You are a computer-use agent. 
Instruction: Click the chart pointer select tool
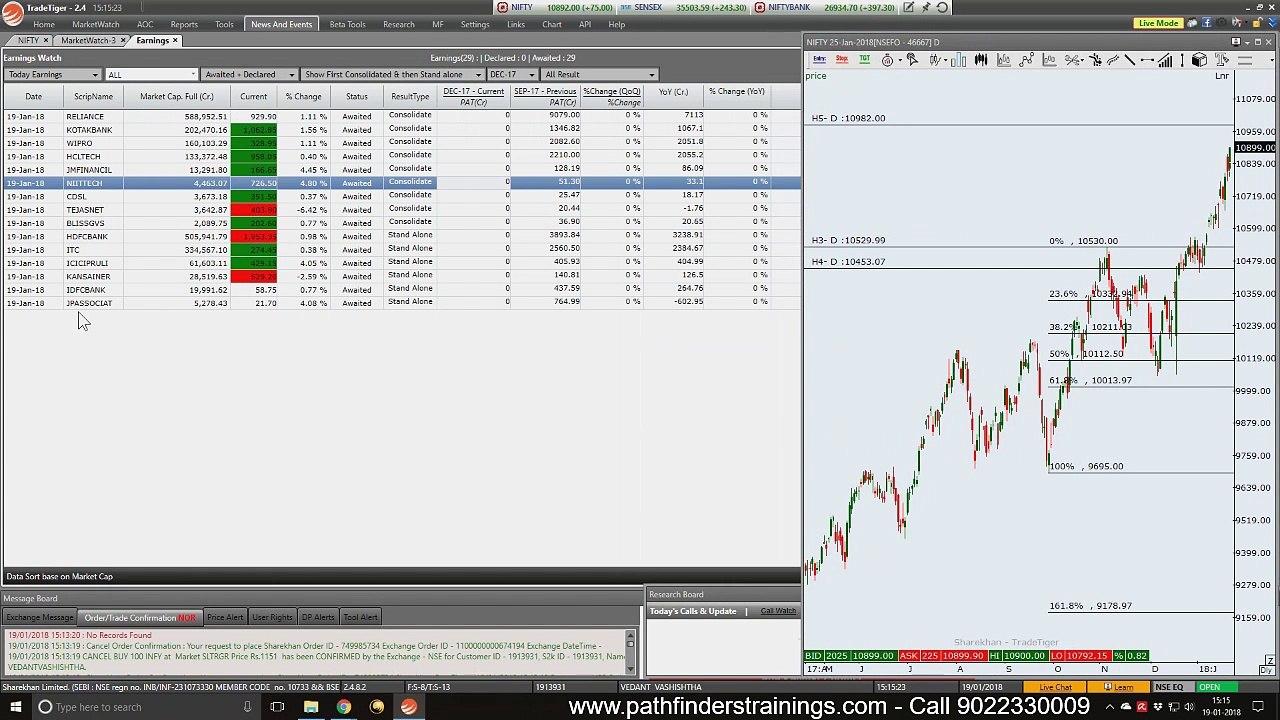(911, 60)
